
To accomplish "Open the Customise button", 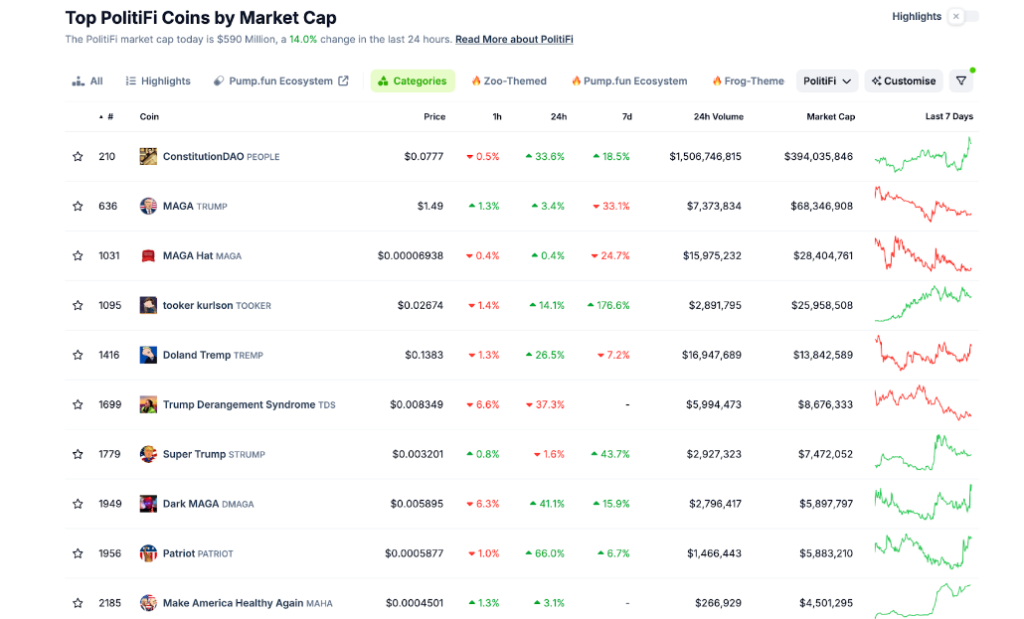I will point(903,81).
